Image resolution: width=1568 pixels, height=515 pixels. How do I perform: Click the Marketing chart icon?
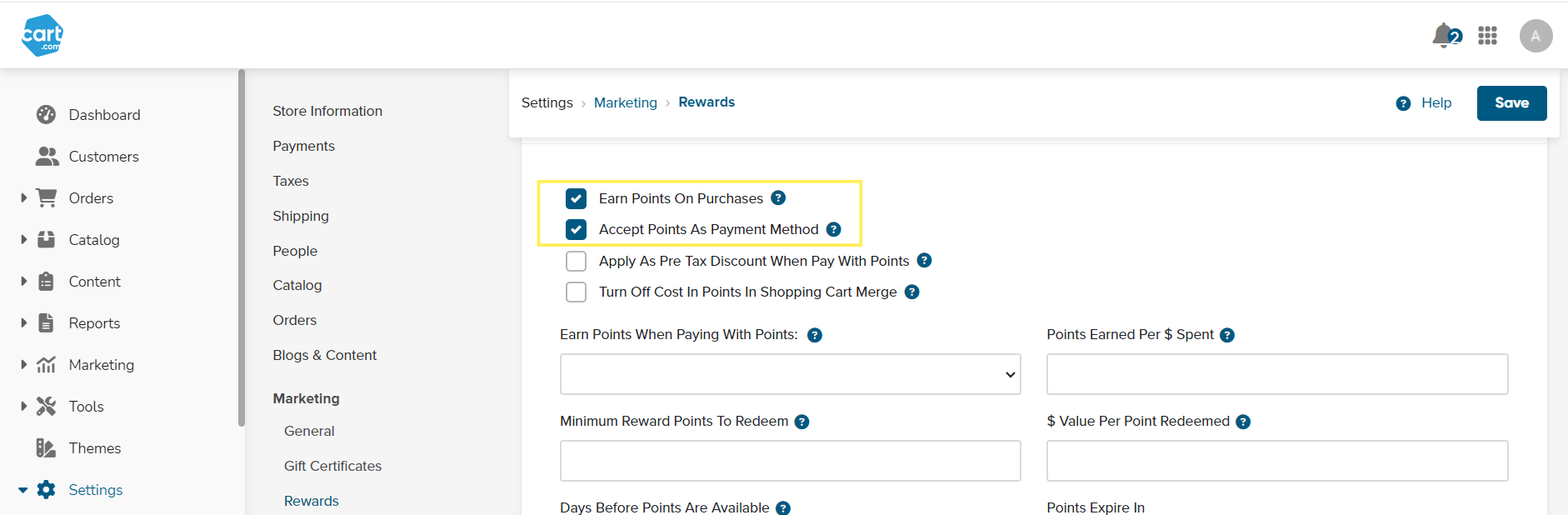[47, 364]
